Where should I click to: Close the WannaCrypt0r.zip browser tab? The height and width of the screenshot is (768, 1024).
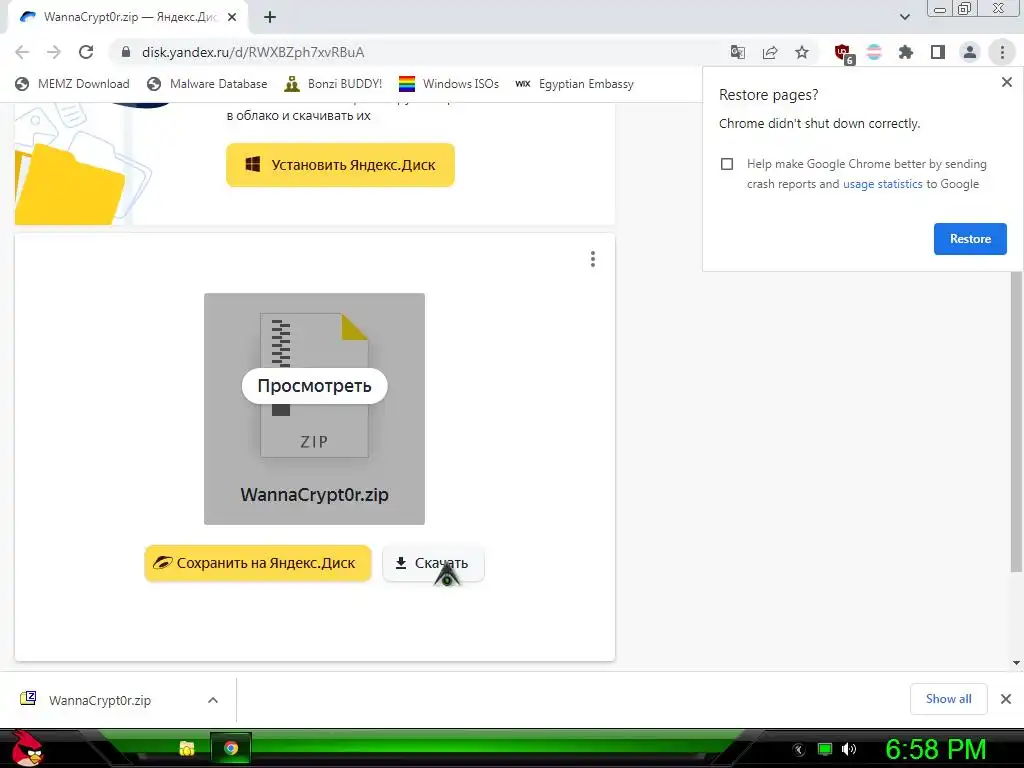point(232,18)
